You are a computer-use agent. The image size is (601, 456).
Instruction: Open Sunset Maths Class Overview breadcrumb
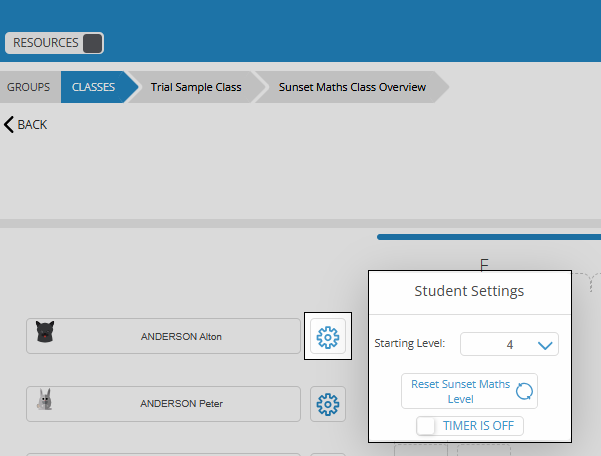pyautogui.click(x=352, y=87)
